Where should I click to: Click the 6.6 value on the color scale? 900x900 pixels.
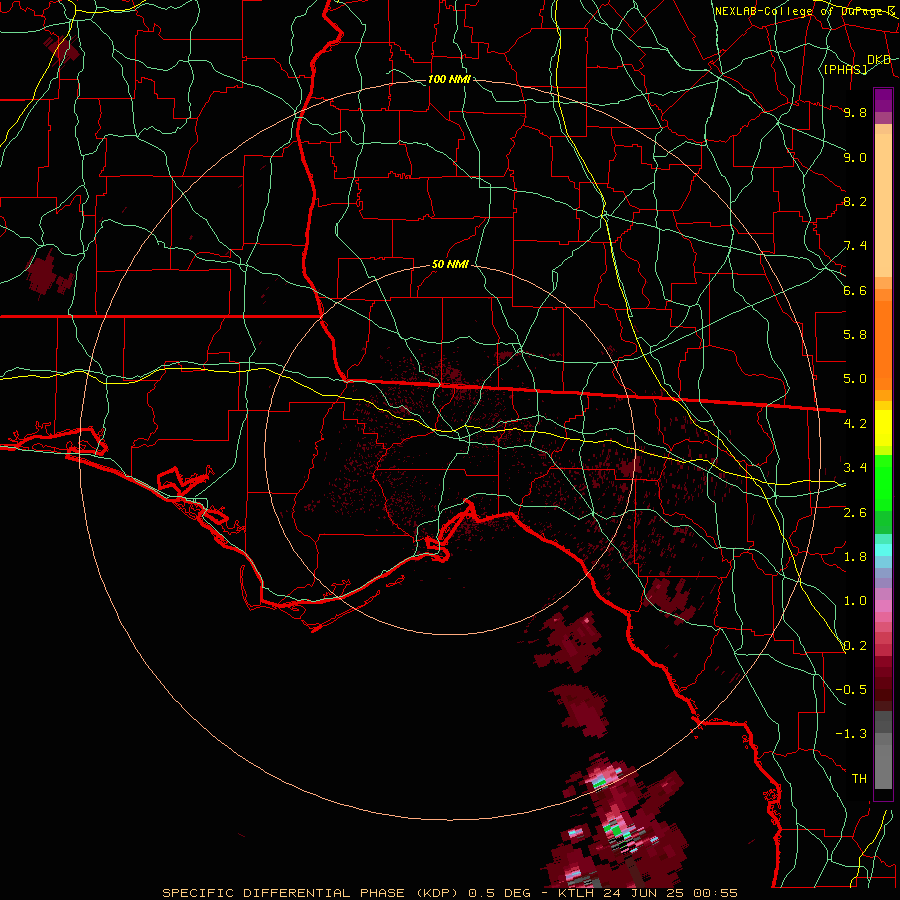pyautogui.click(x=855, y=290)
